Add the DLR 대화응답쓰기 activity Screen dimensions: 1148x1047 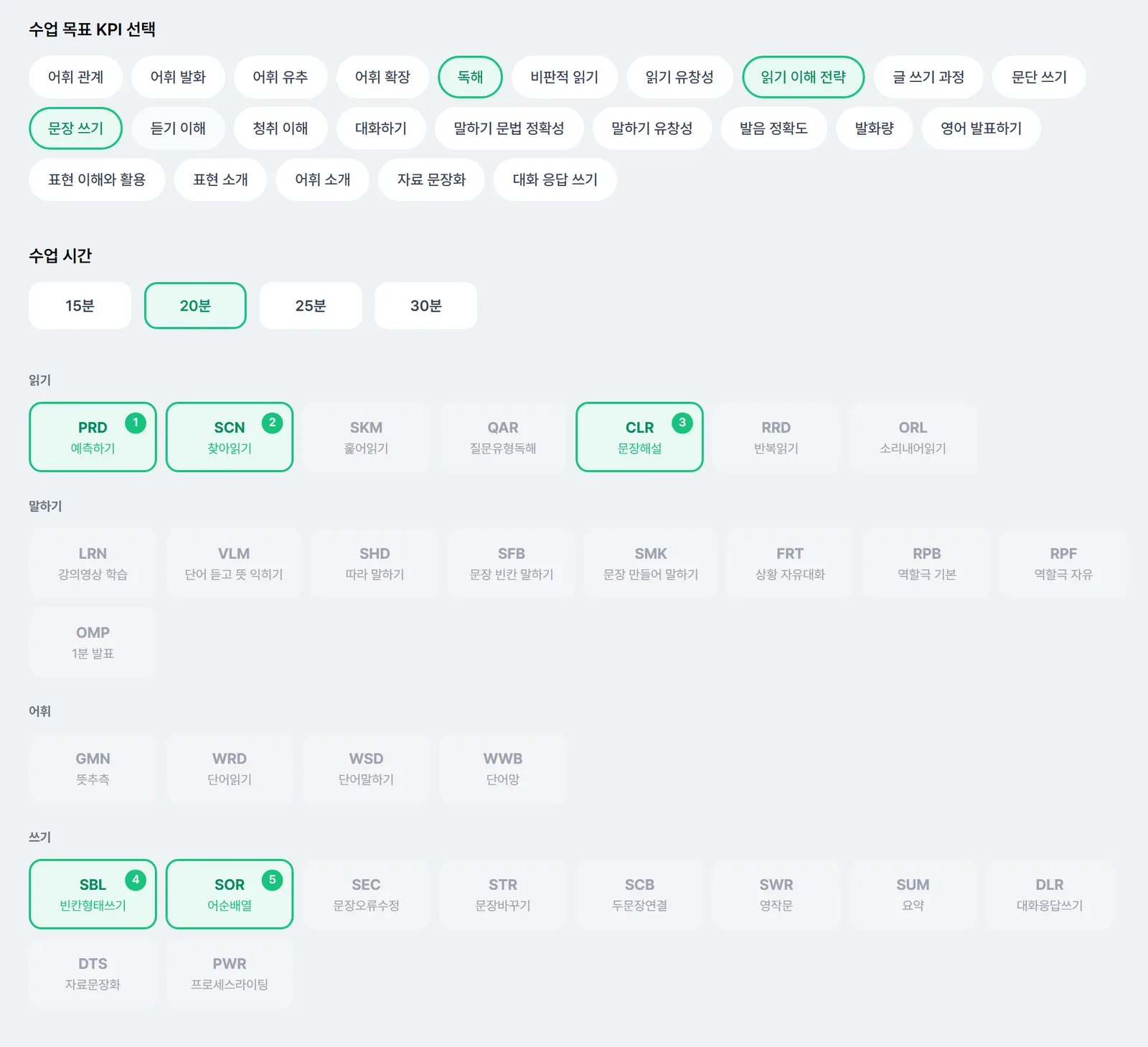point(1050,894)
